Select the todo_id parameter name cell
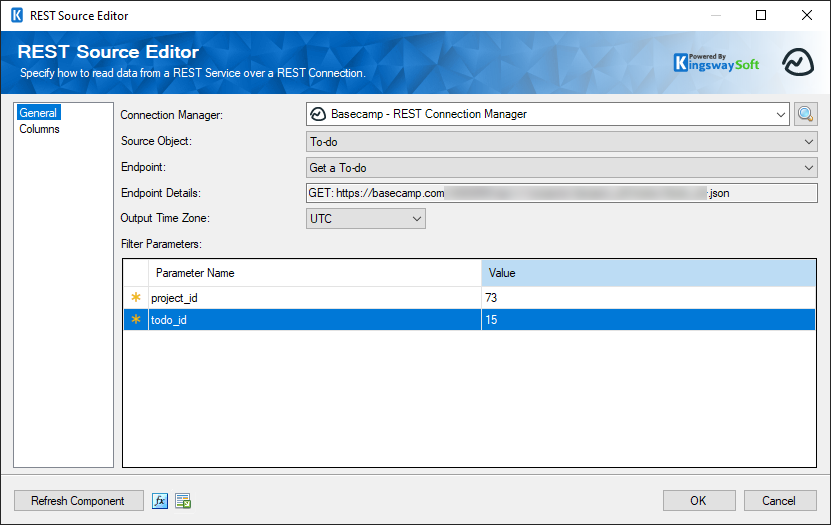Screen dimensions: 831x525 (x=315, y=319)
